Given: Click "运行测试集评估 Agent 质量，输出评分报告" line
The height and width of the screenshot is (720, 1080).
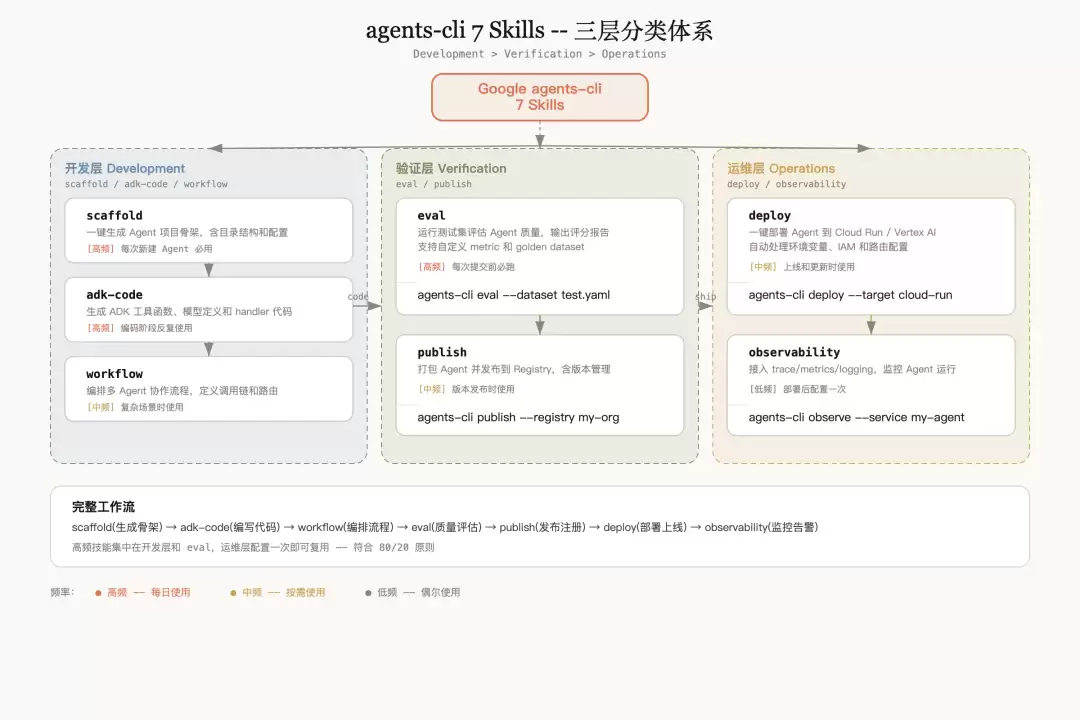Looking at the screenshot, I should coord(513,232).
